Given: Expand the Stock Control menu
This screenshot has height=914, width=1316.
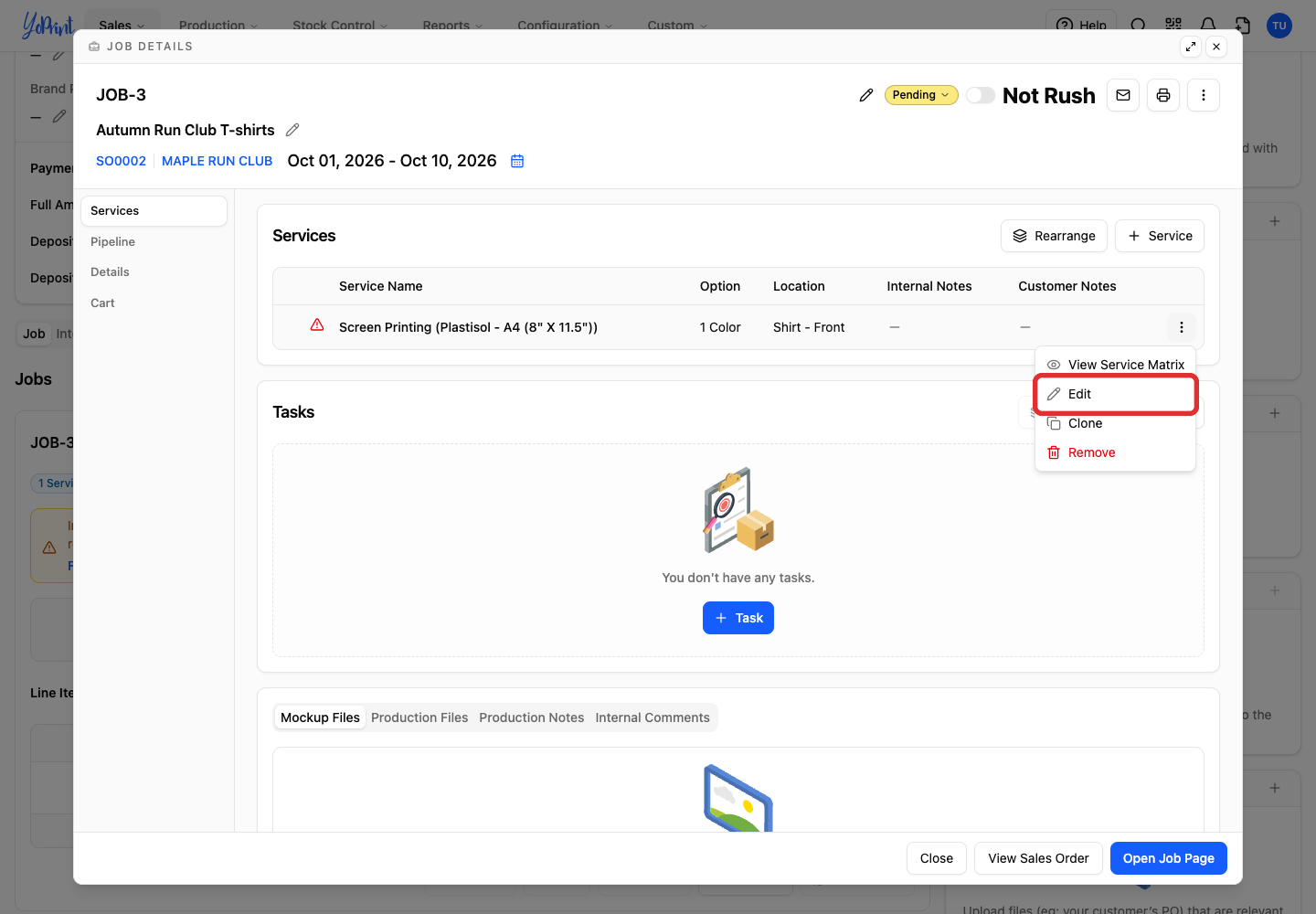Looking at the screenshot, I should point(340,26).
